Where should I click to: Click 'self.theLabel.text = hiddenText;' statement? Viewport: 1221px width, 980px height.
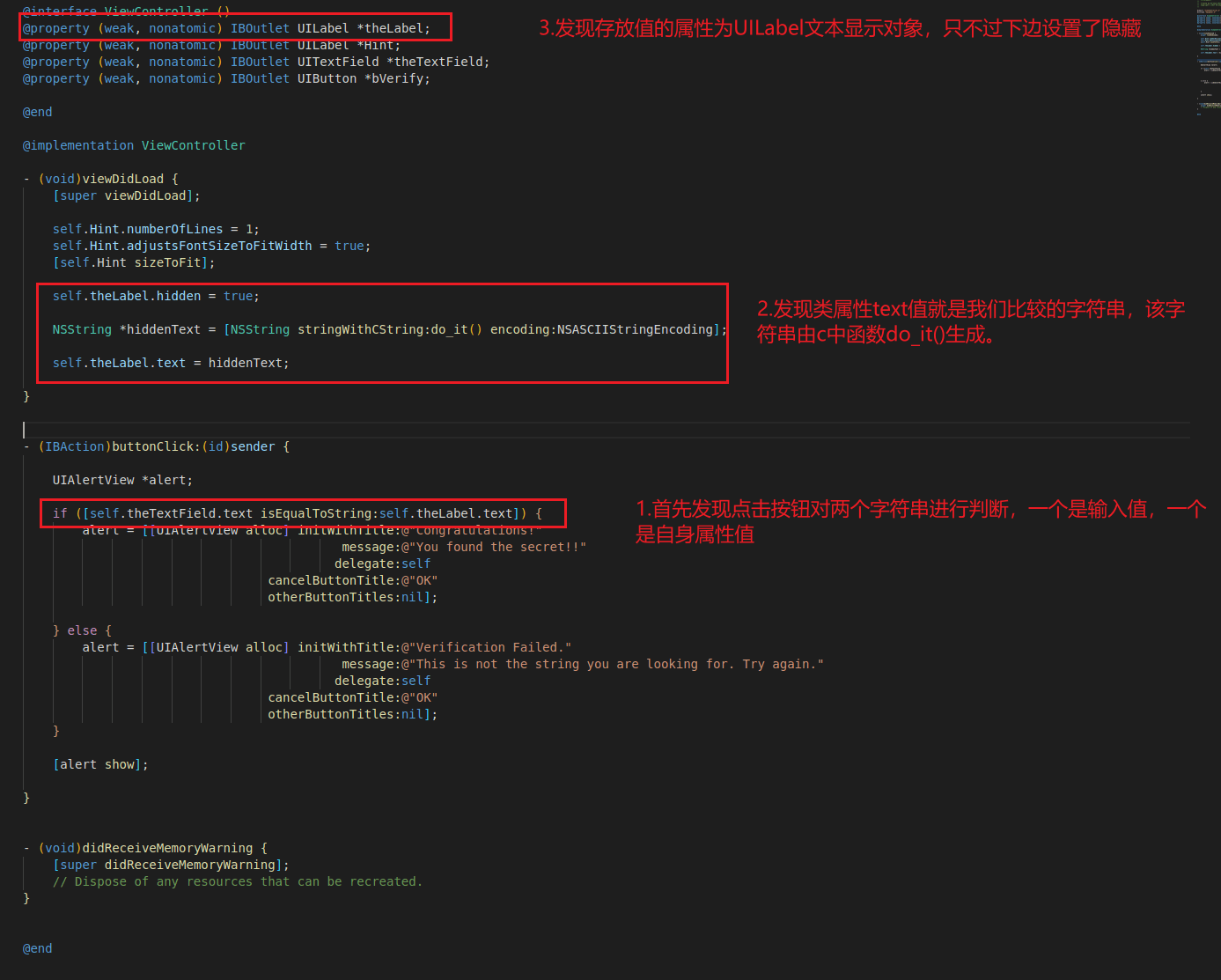(x=171, y=363)
